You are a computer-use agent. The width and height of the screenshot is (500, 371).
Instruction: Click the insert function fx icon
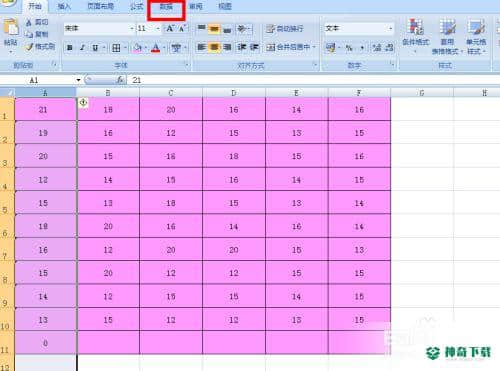pyautogui.click(x=120, y=80)
